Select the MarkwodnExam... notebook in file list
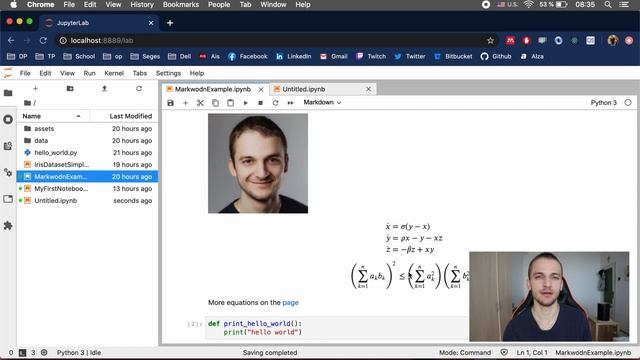The width and height of the screenshot is (640, 360). coord(87,177)
